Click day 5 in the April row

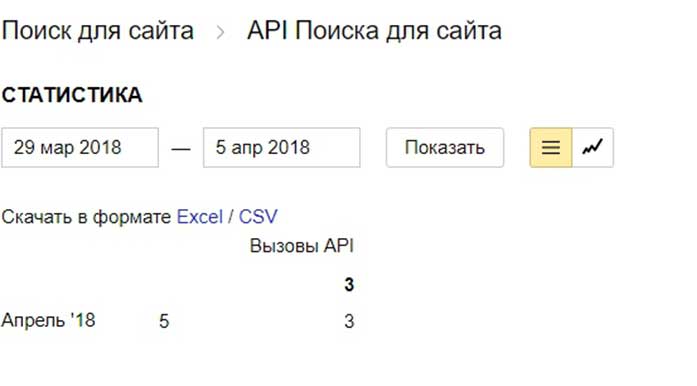[164, 321]
